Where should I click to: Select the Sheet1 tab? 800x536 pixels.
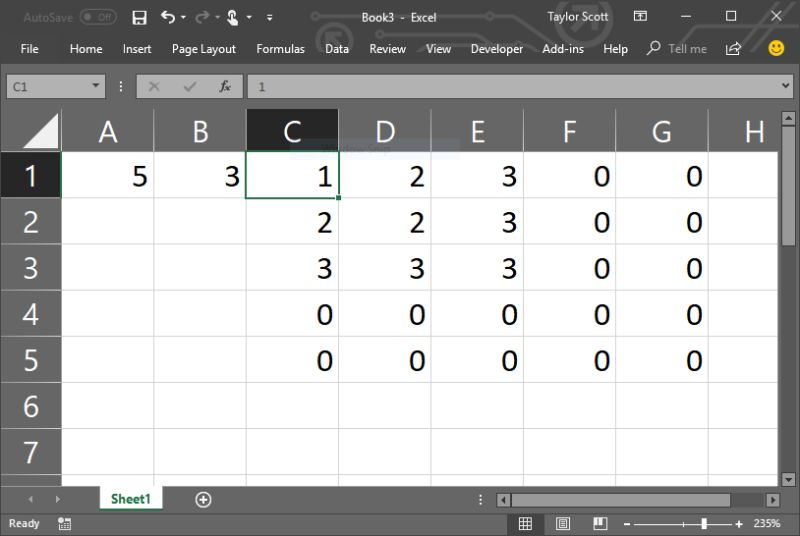(x=131, y=499)
